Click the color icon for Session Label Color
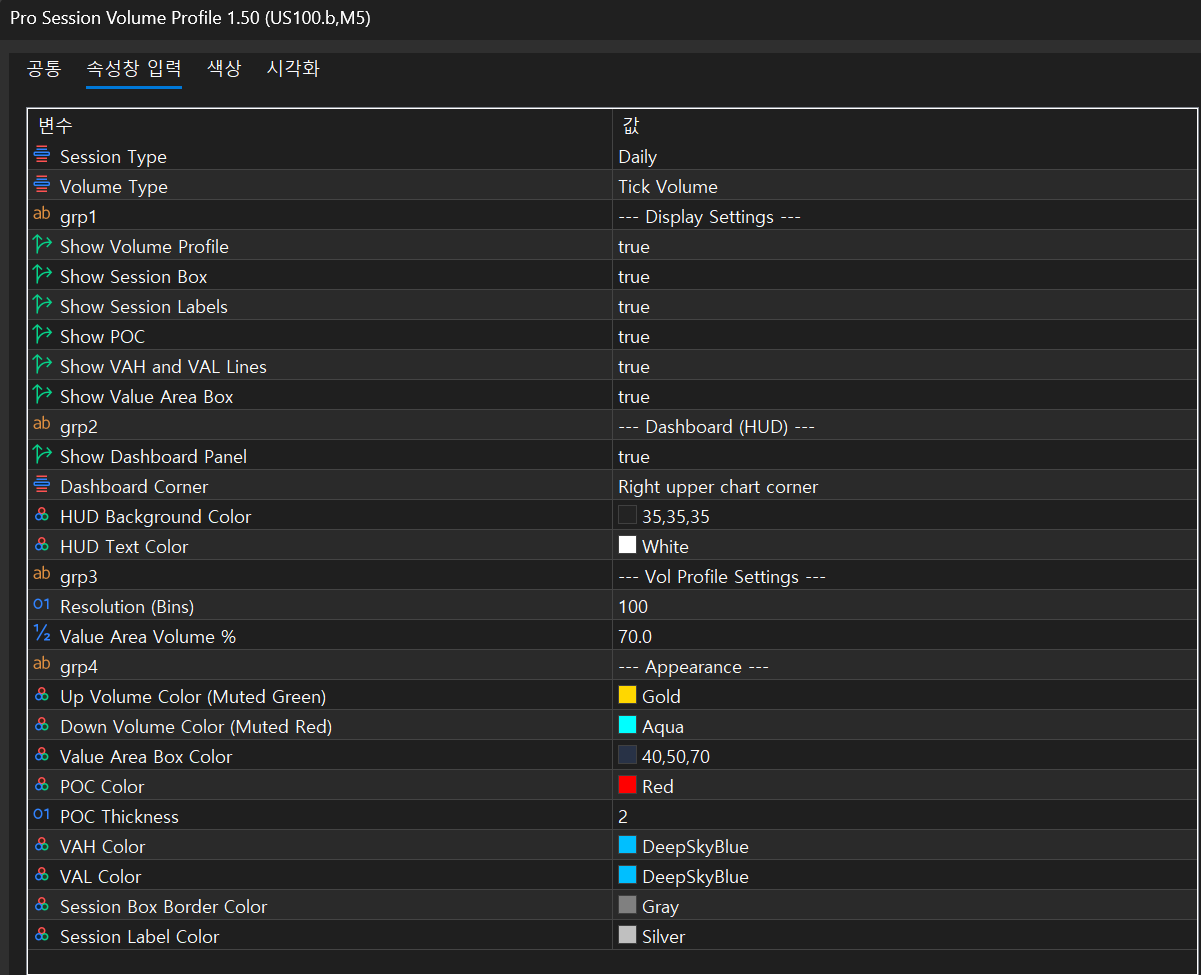The height and width of the screenshot is (975, 1201). [x=42, y=935]
